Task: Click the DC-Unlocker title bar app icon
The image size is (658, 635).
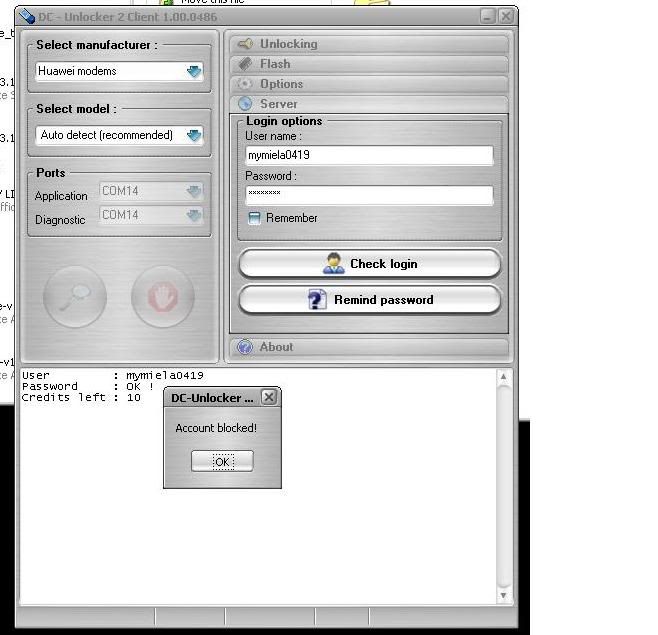Action: coord(27,16)
